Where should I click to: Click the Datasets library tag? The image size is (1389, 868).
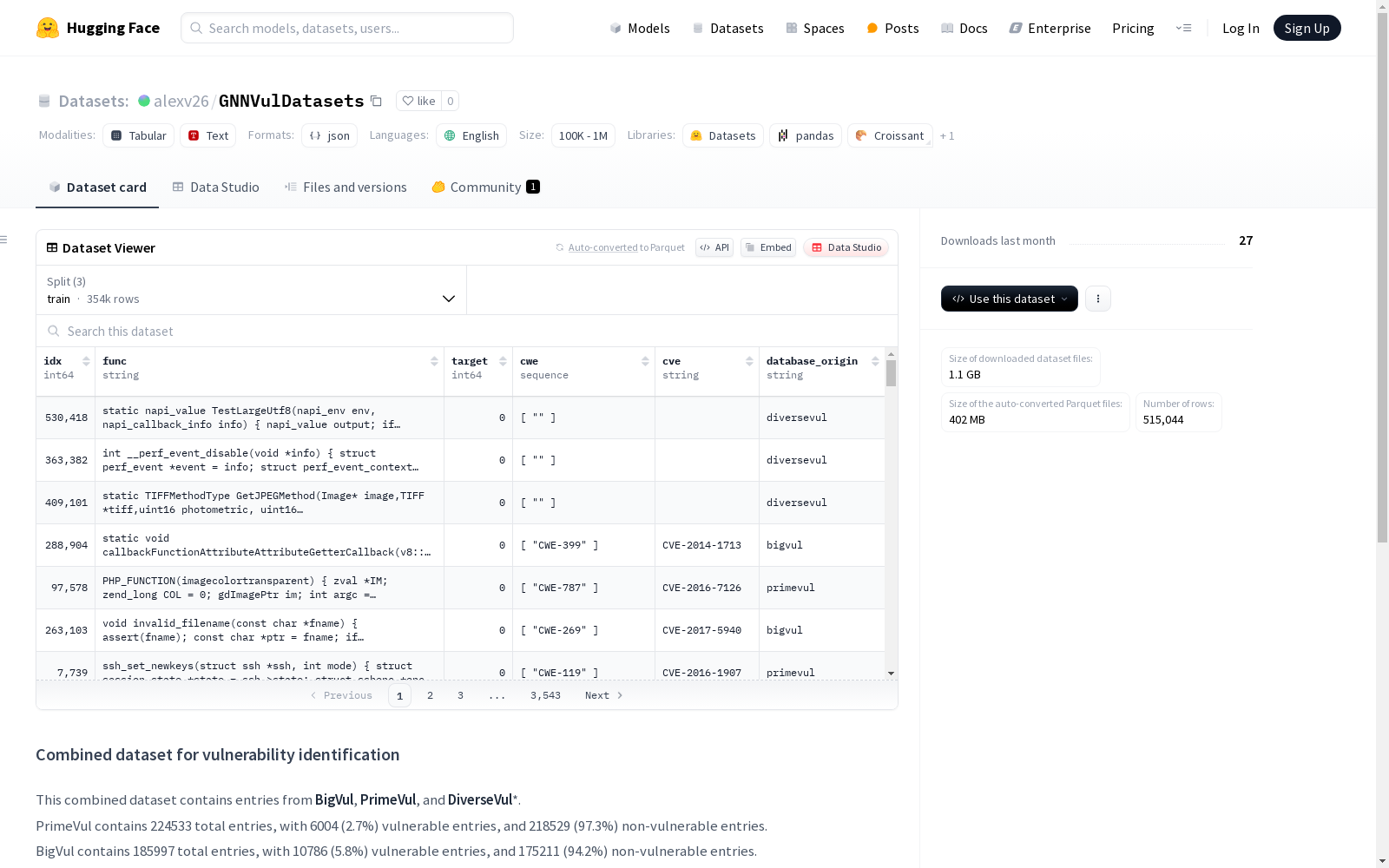(723, 135)
